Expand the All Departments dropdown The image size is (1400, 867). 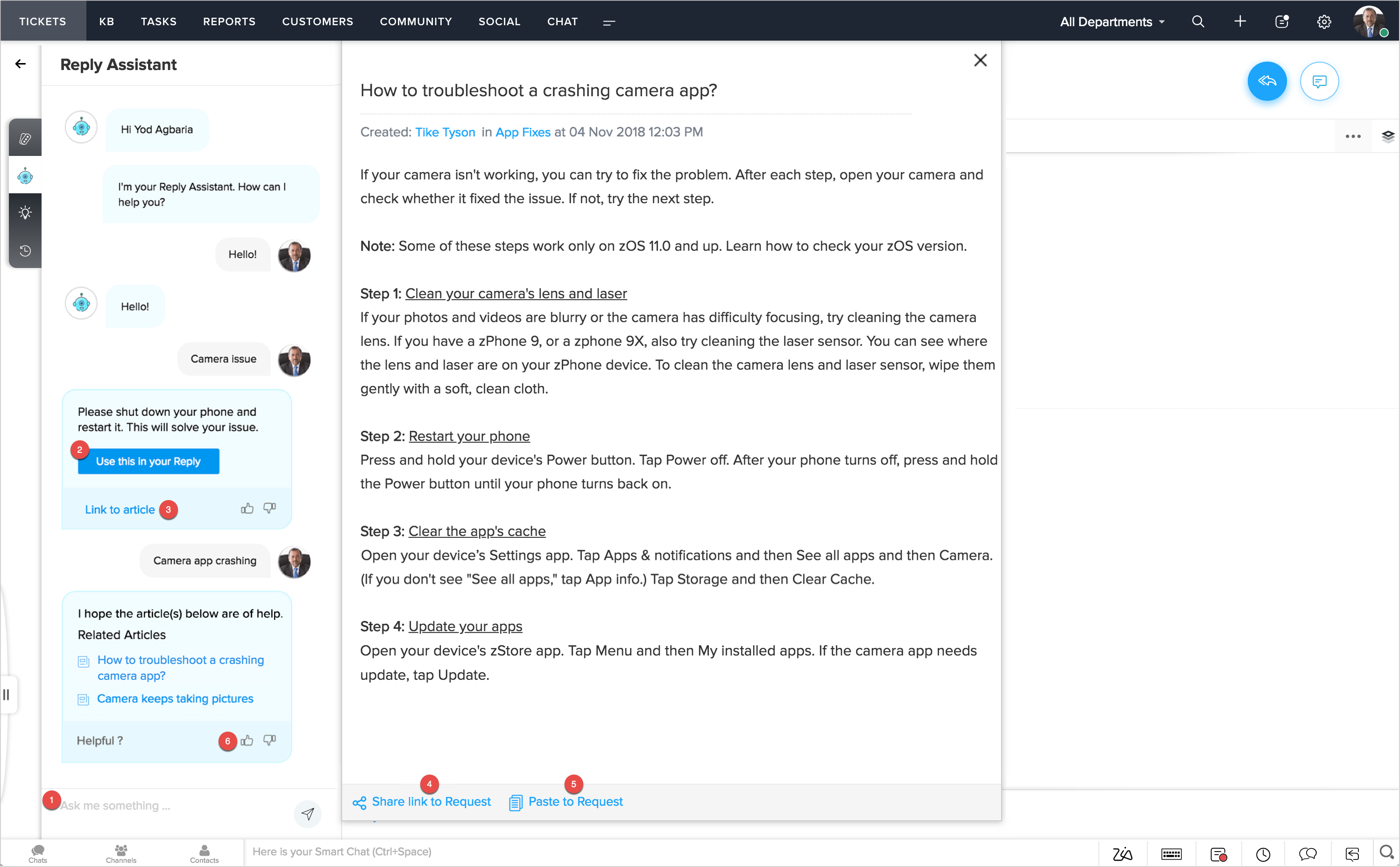[x=1111, y=22]
